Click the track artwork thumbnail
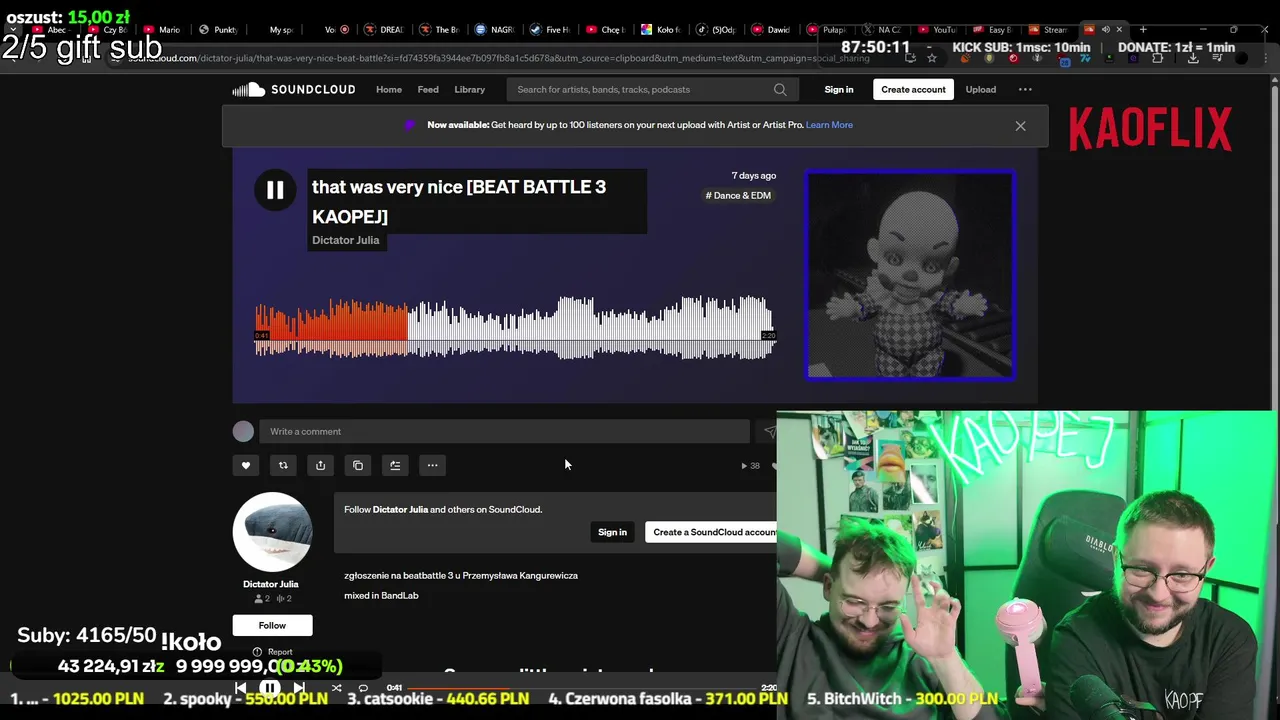1280x720 pixels. click(x=911, y=276)
